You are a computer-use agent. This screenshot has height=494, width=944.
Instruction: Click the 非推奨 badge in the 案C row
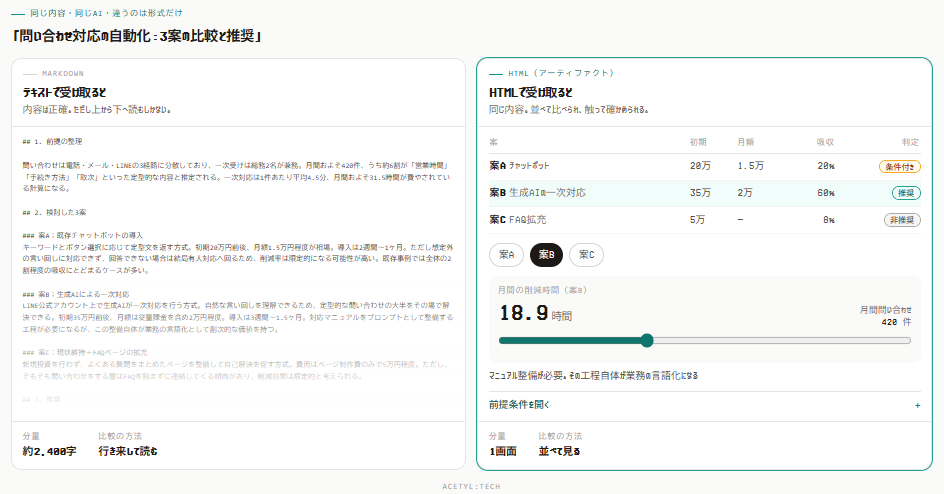(x=902, y=220)
